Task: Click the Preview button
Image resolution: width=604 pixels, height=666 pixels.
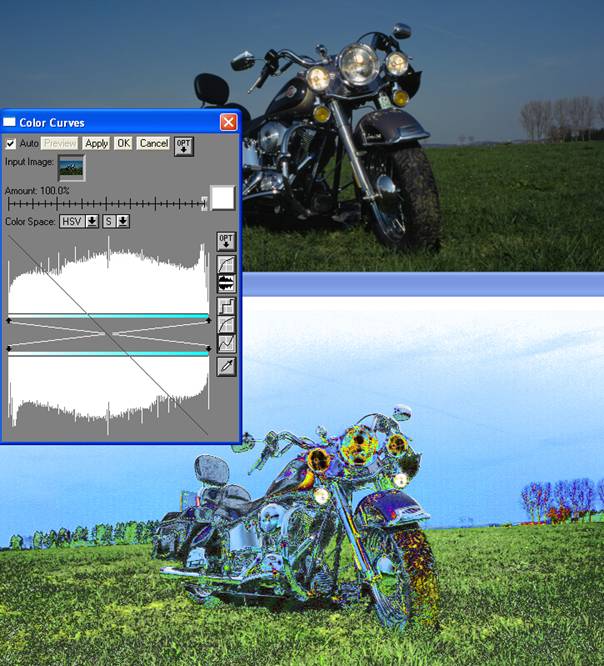Action: pos(60,144)
